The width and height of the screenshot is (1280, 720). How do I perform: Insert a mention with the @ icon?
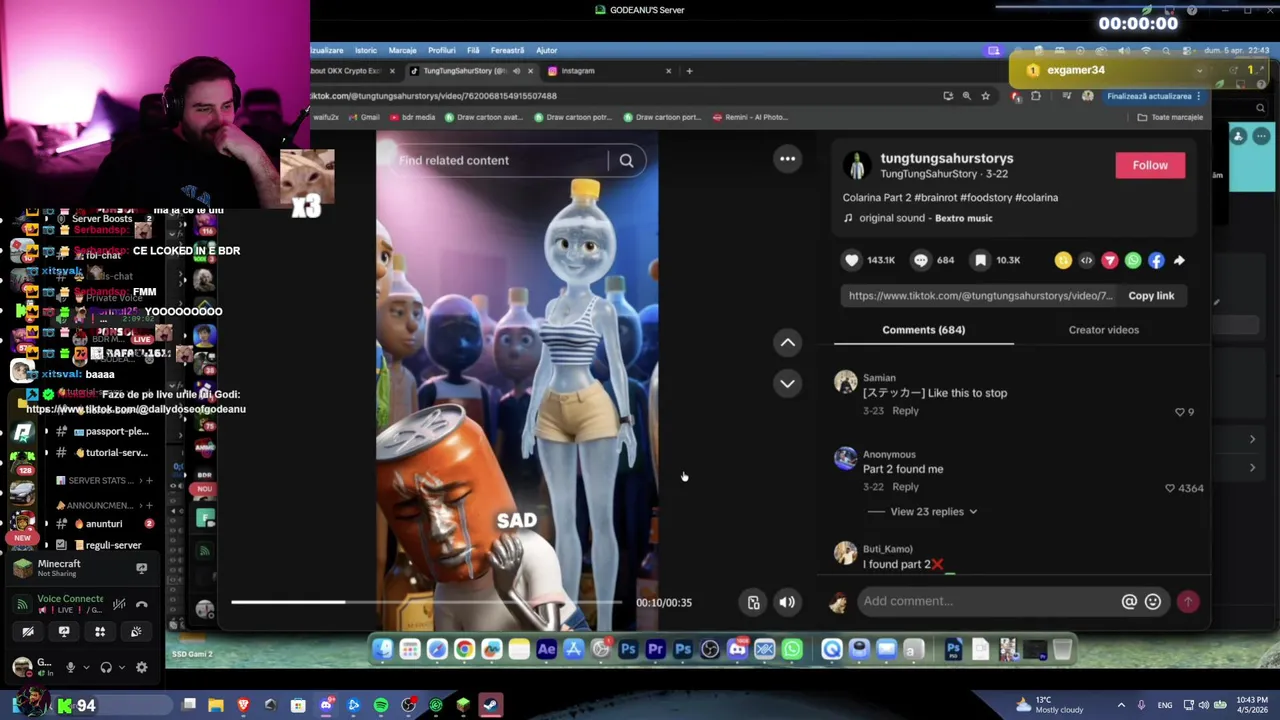[1129, 601]
